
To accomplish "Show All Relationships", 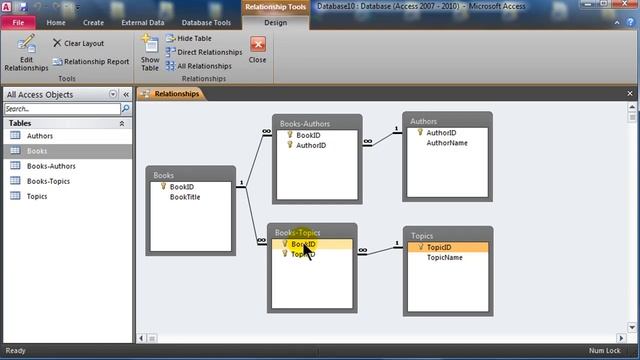I will [x=199, y=66].
